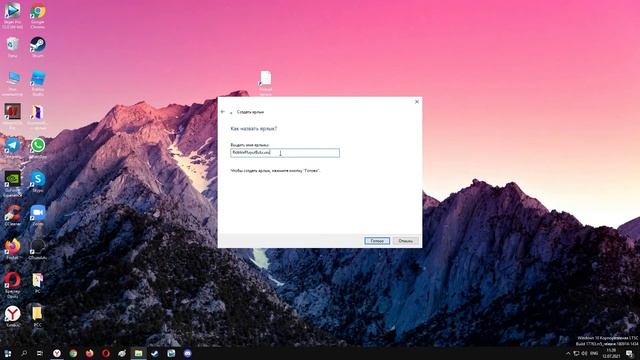Click the Готово button in the shortcut dialog
Viewport: 640px width, 360px height.
tap(377, 241)
